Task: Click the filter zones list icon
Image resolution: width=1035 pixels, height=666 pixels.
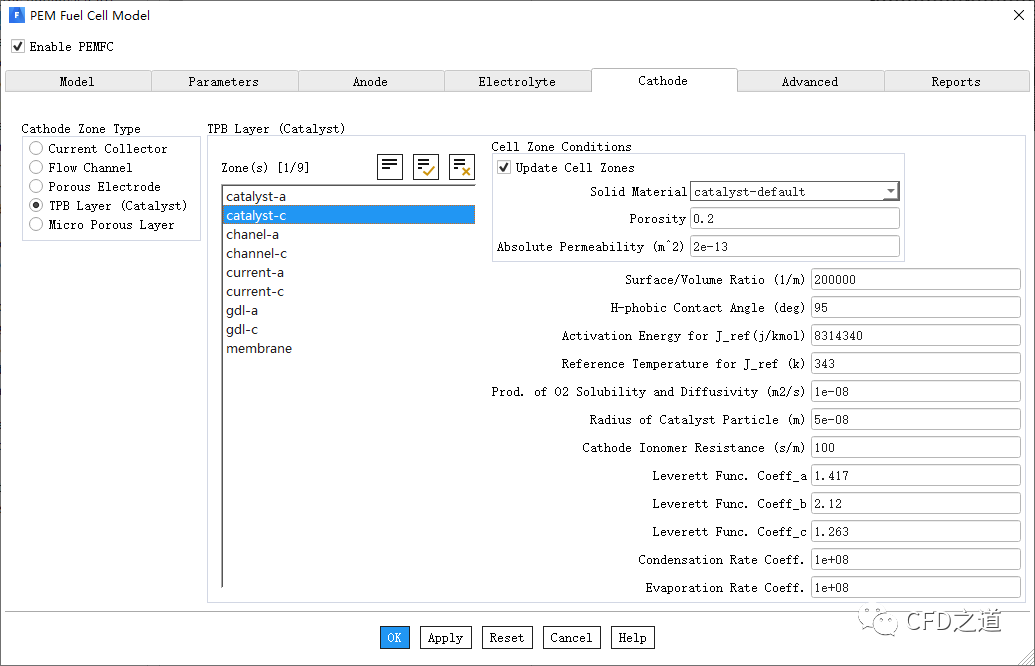Action: [x=390, y=167]
